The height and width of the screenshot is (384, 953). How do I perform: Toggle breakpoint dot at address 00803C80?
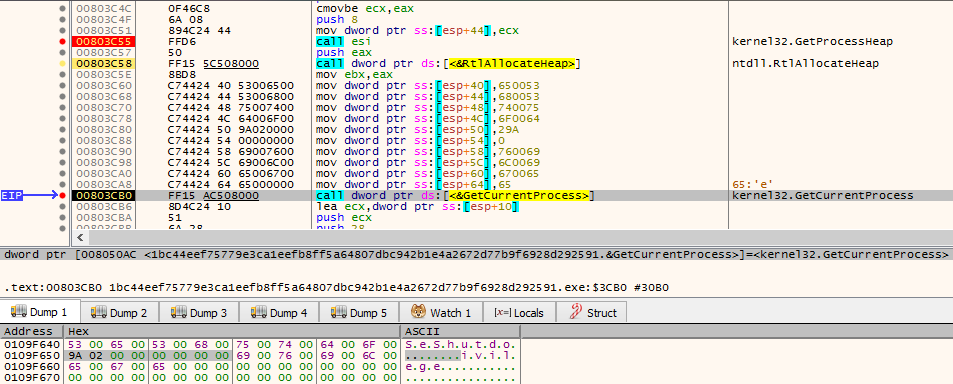[x=62, y=129]
